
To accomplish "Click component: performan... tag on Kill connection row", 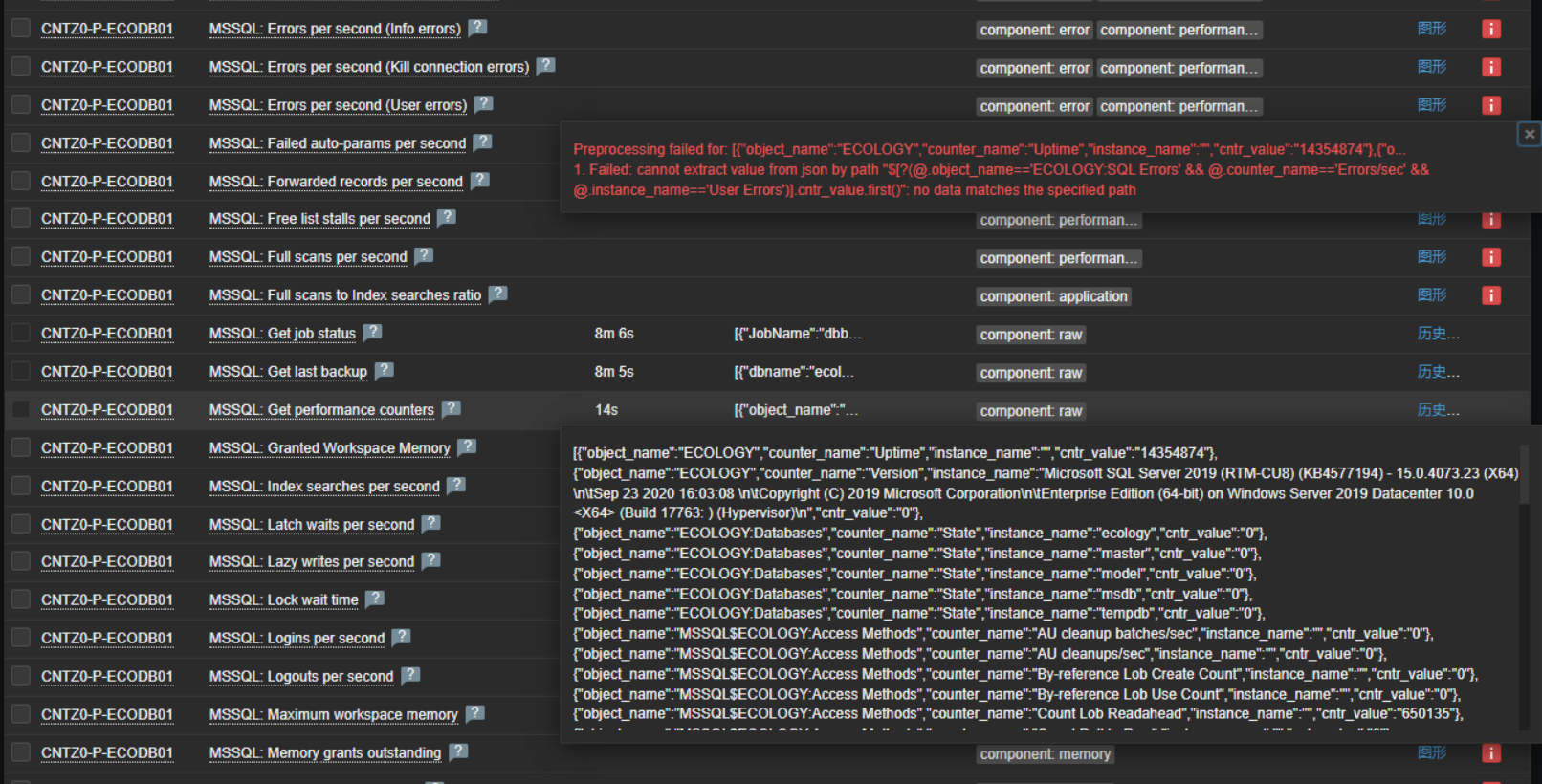I will [1179, 68].
